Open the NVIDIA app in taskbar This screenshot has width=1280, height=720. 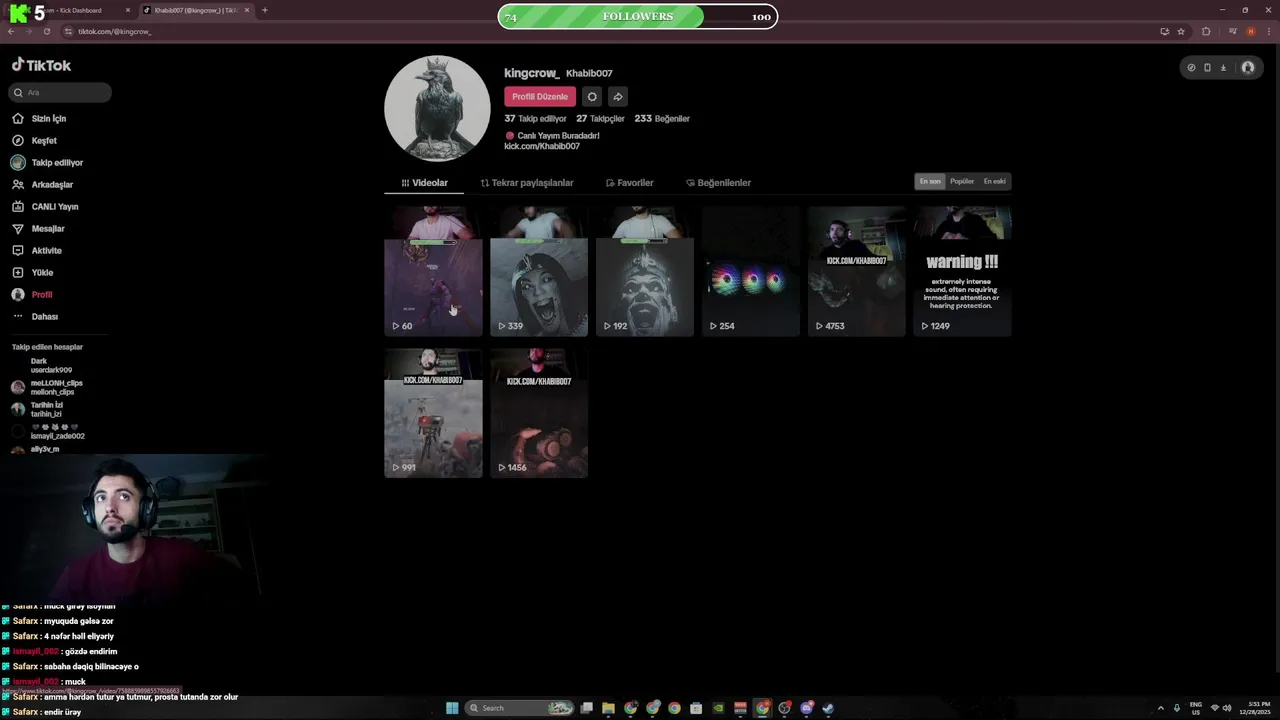pyautogui.click(x=718, y=708)
